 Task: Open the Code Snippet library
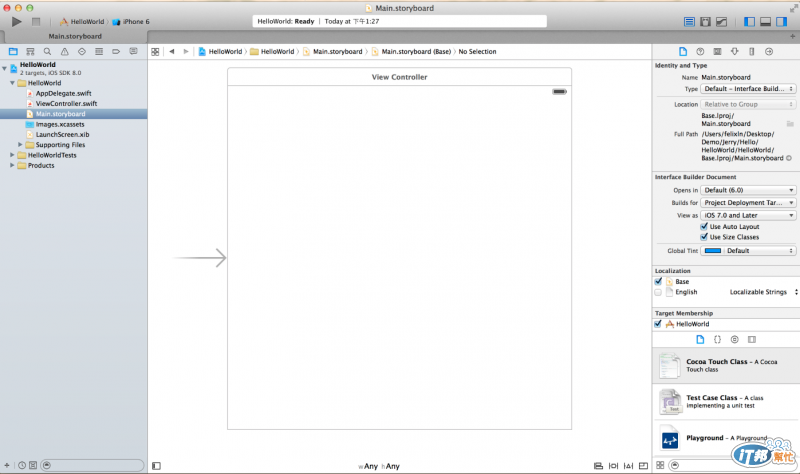(x=717, y=339)
